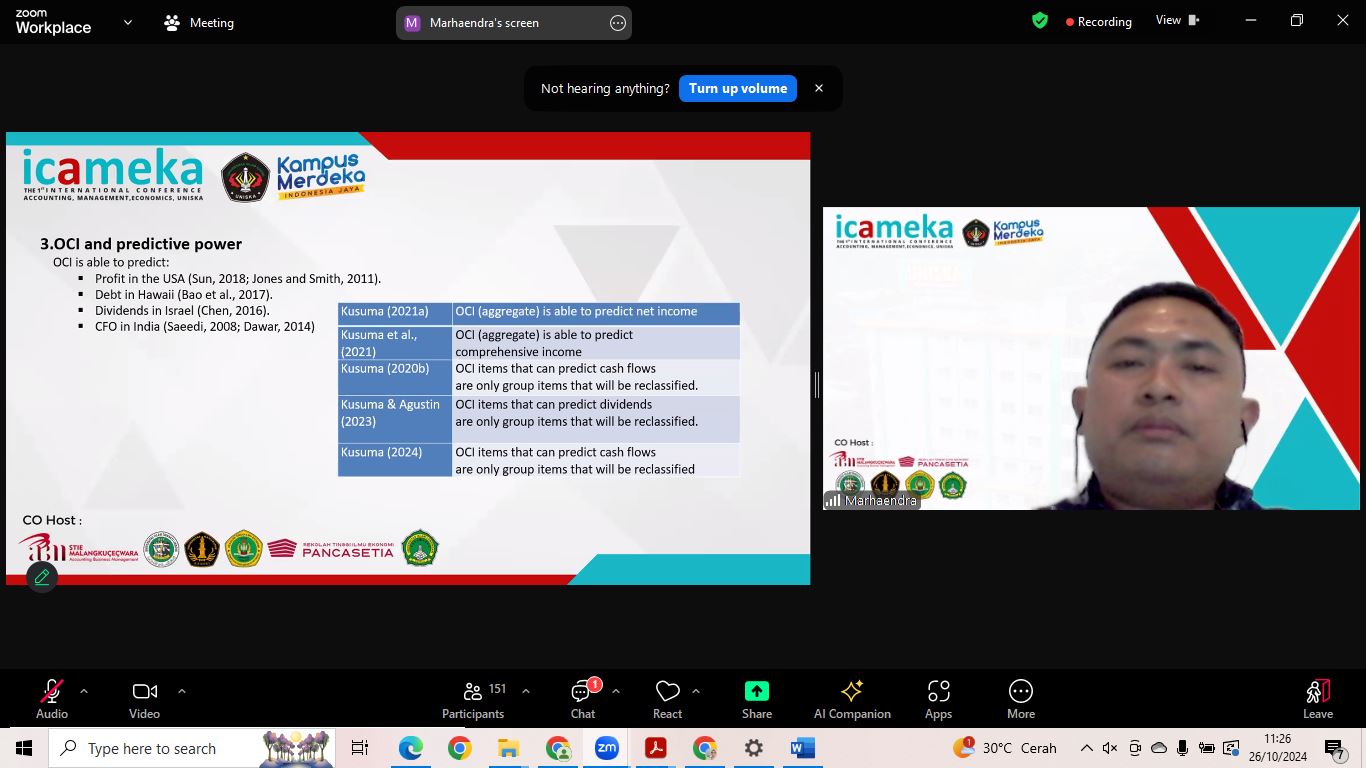Screen dimensions: 1366x768
Task: Expand audio settings chevron
Action: coord(84,691)
